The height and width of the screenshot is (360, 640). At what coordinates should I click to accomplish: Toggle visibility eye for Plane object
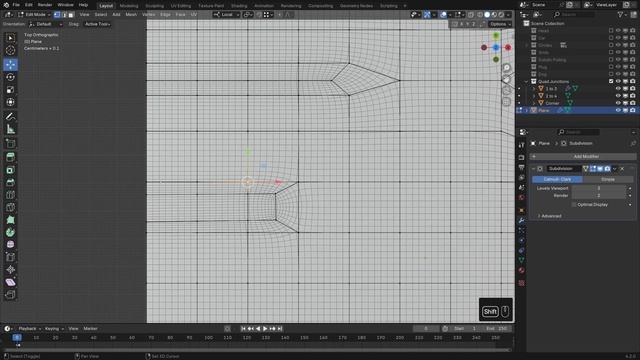coord(618,111)
